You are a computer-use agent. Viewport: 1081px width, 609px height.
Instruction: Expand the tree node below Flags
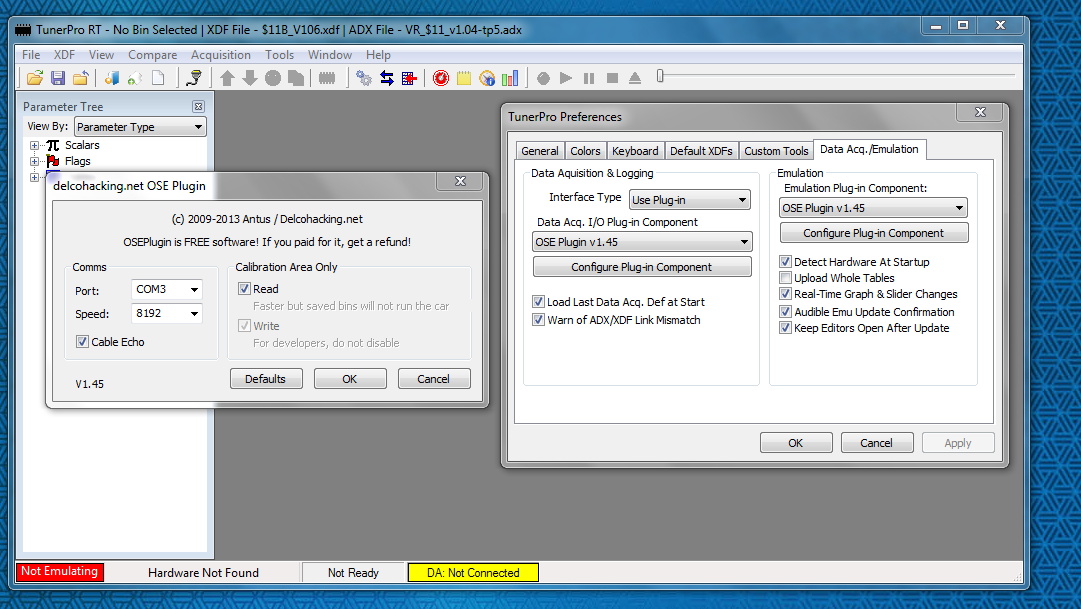point(34,177)
